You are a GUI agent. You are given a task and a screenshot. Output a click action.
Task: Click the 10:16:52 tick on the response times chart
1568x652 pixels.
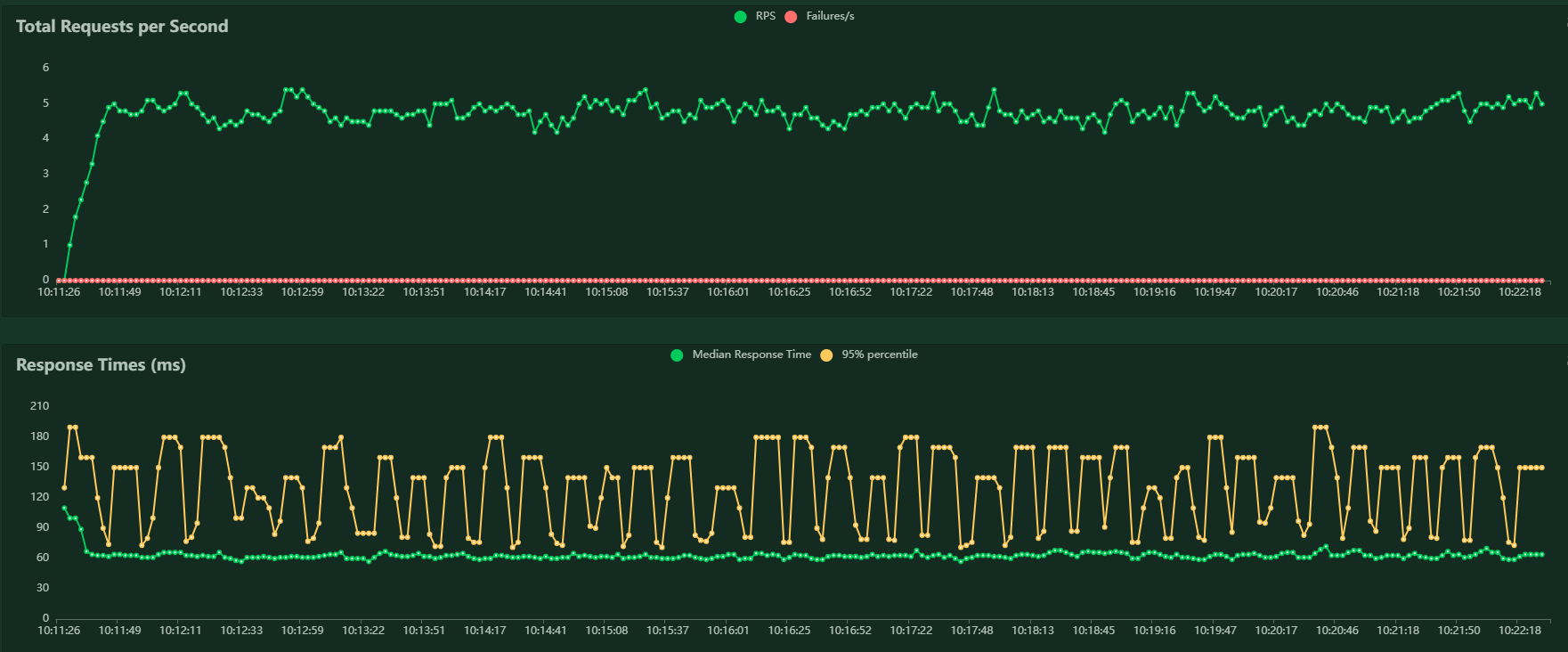click(x=850, y=631)
